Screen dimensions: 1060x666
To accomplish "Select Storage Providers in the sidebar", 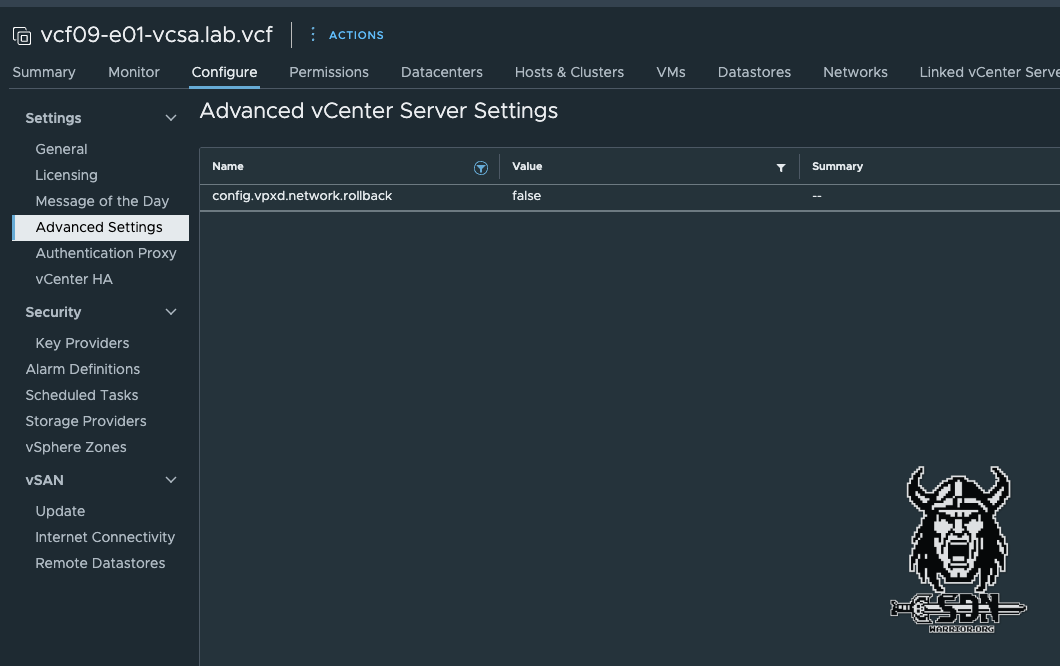I will (x=85, y=421).
